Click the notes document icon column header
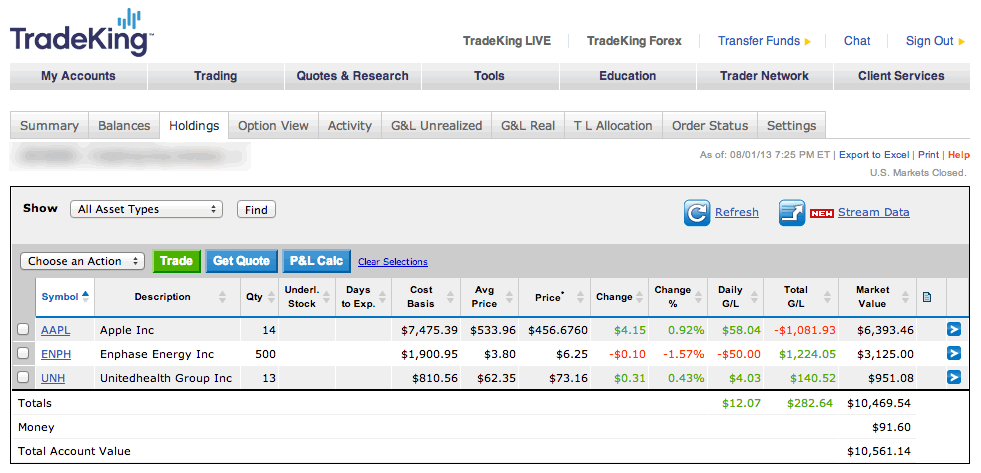 (x=927, y=297)
